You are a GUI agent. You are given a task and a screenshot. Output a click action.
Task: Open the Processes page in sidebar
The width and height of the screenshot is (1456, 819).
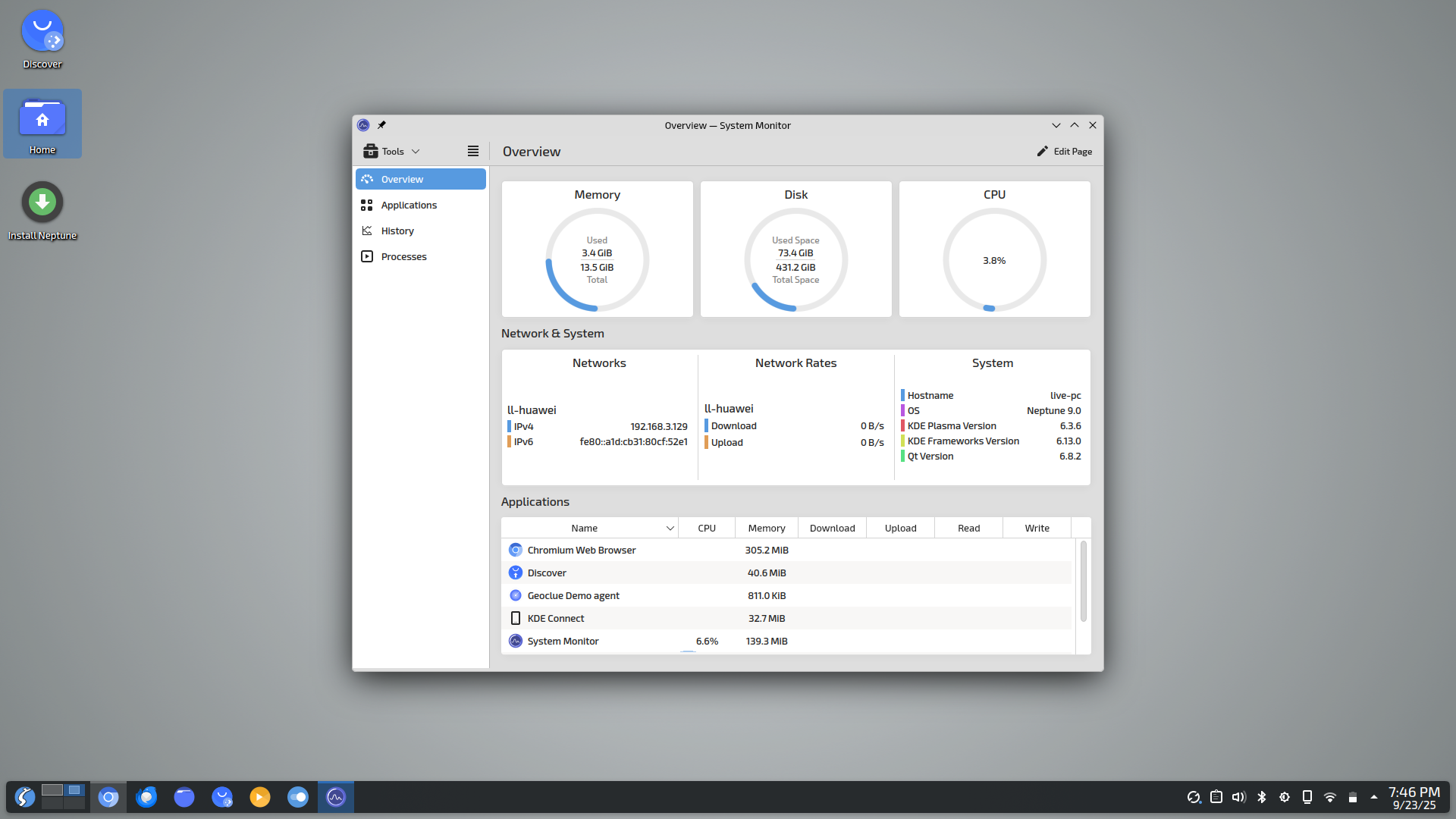click(x=403, y=256)
